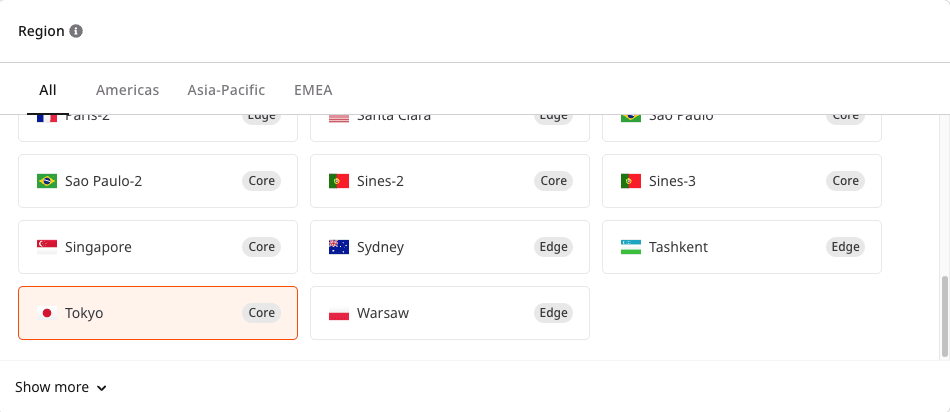The width and height of the screenshot is (950, 412).
Task: Choose the Warsaw region option
Action: click(x=449, y=313)
